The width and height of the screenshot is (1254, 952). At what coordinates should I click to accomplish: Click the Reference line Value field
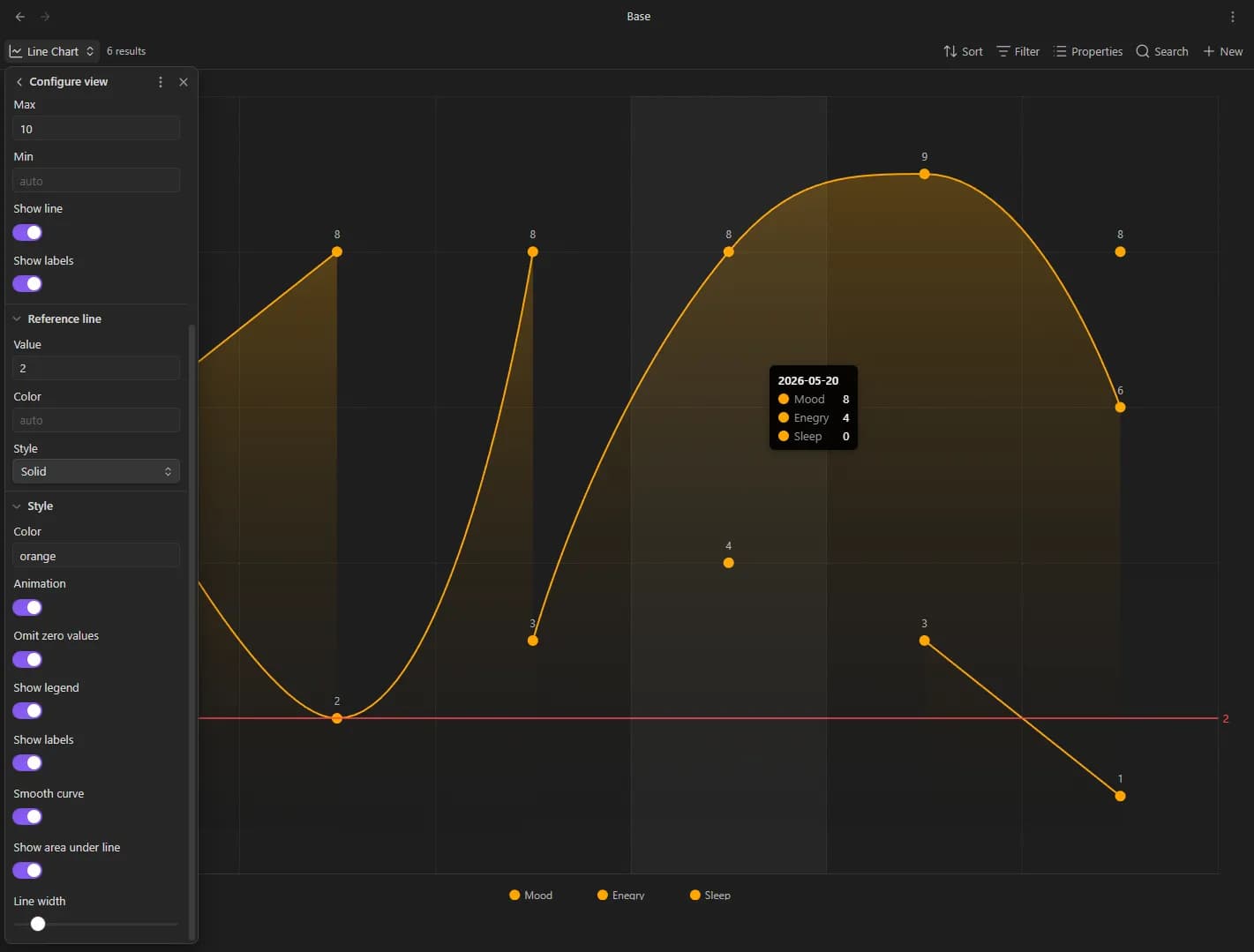(96, 368)
